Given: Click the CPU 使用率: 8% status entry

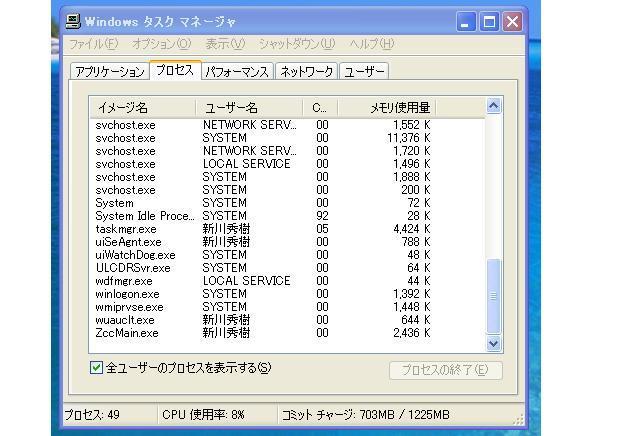Looking at the screenshot, I should point(203,415).
